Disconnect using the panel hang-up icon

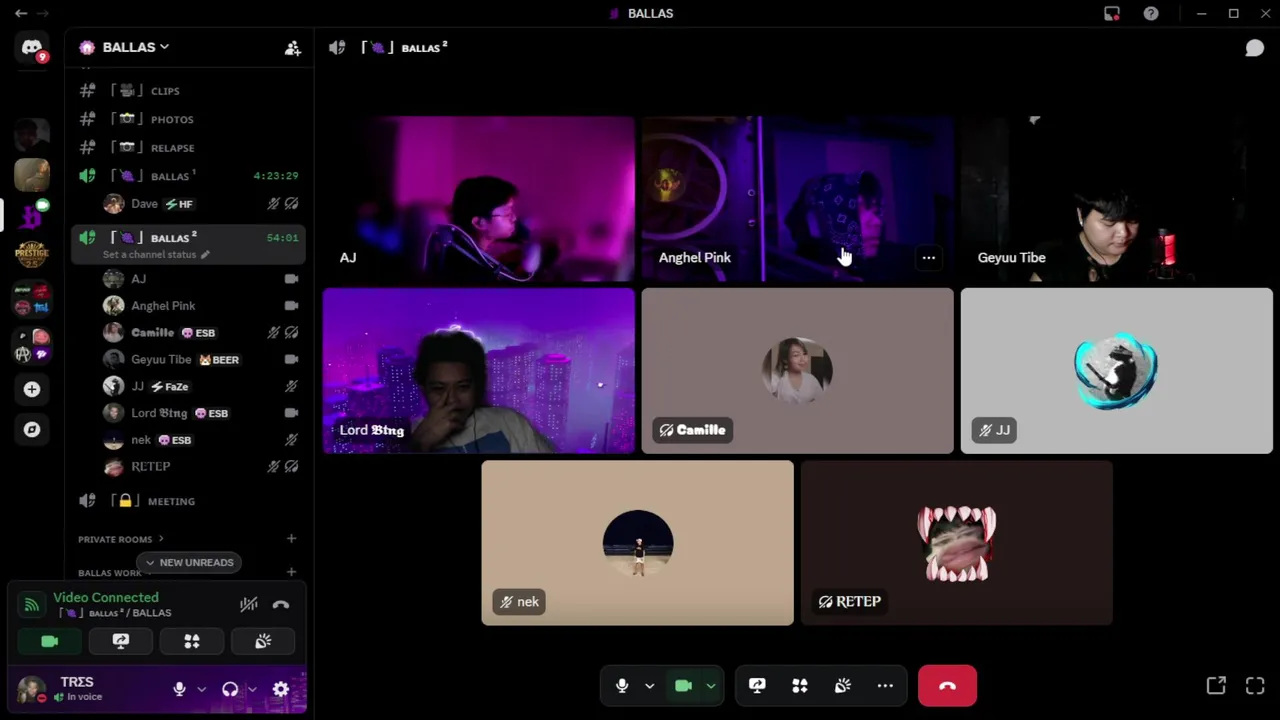[281, 604]
